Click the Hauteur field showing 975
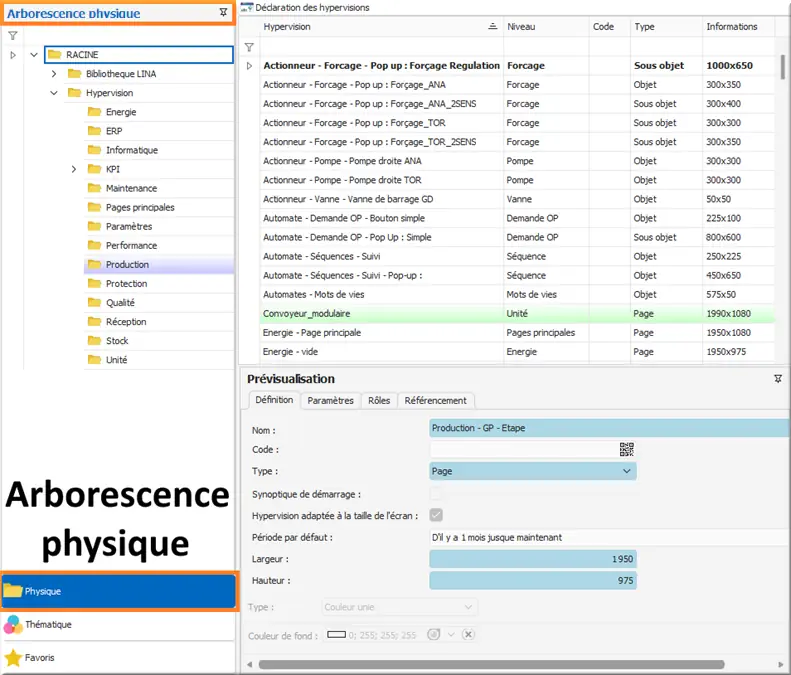791x675 pixels. click(533, 581)
